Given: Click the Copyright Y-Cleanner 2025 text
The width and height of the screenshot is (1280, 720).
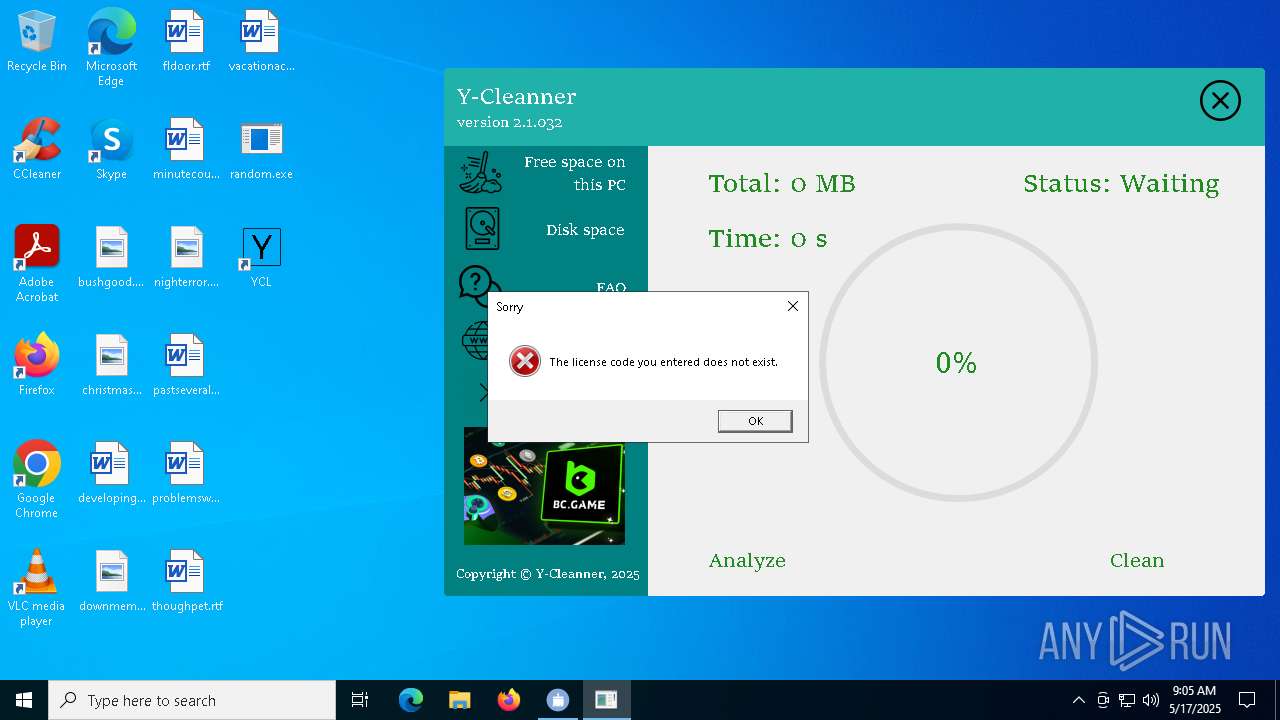Looking at the screenshot, I should [x=548, y=574].
